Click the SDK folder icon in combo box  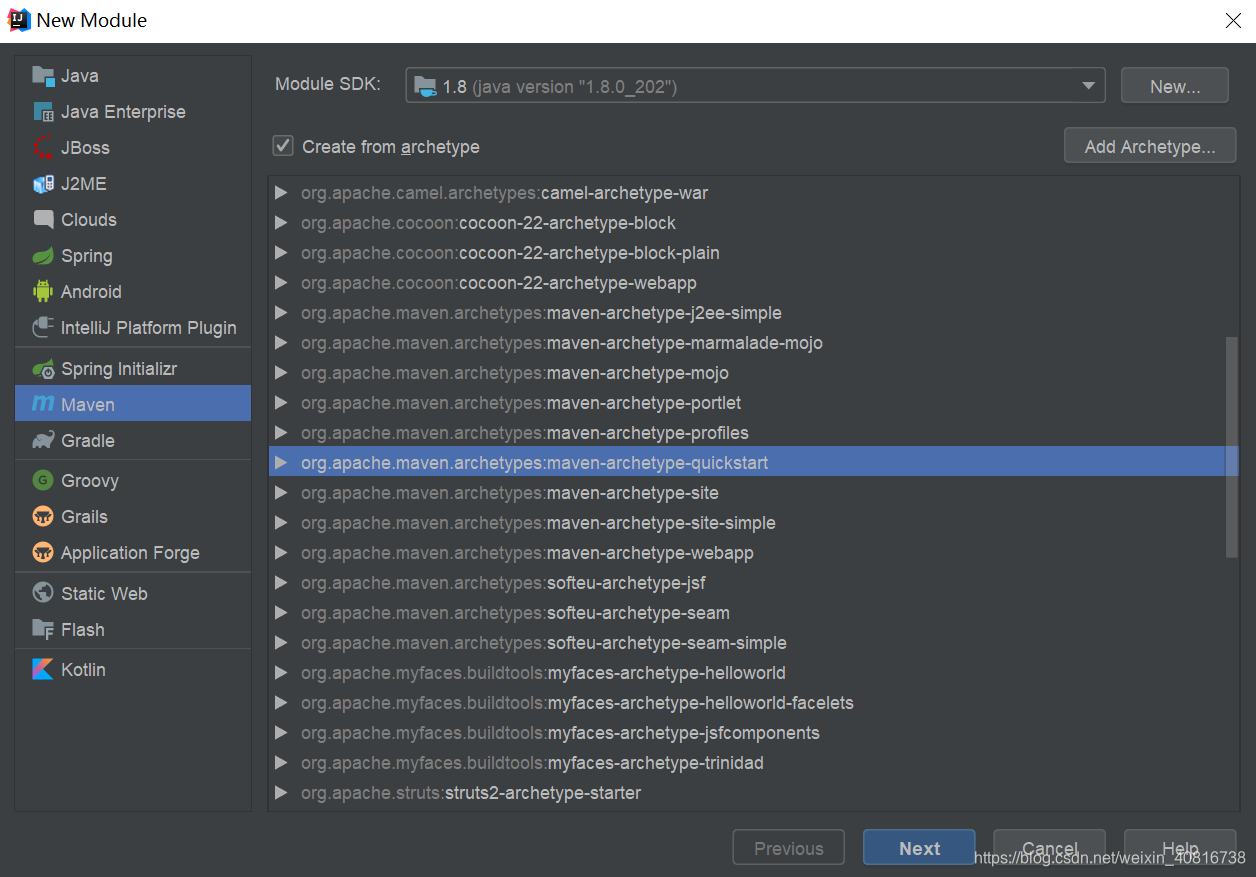point(426,86)
